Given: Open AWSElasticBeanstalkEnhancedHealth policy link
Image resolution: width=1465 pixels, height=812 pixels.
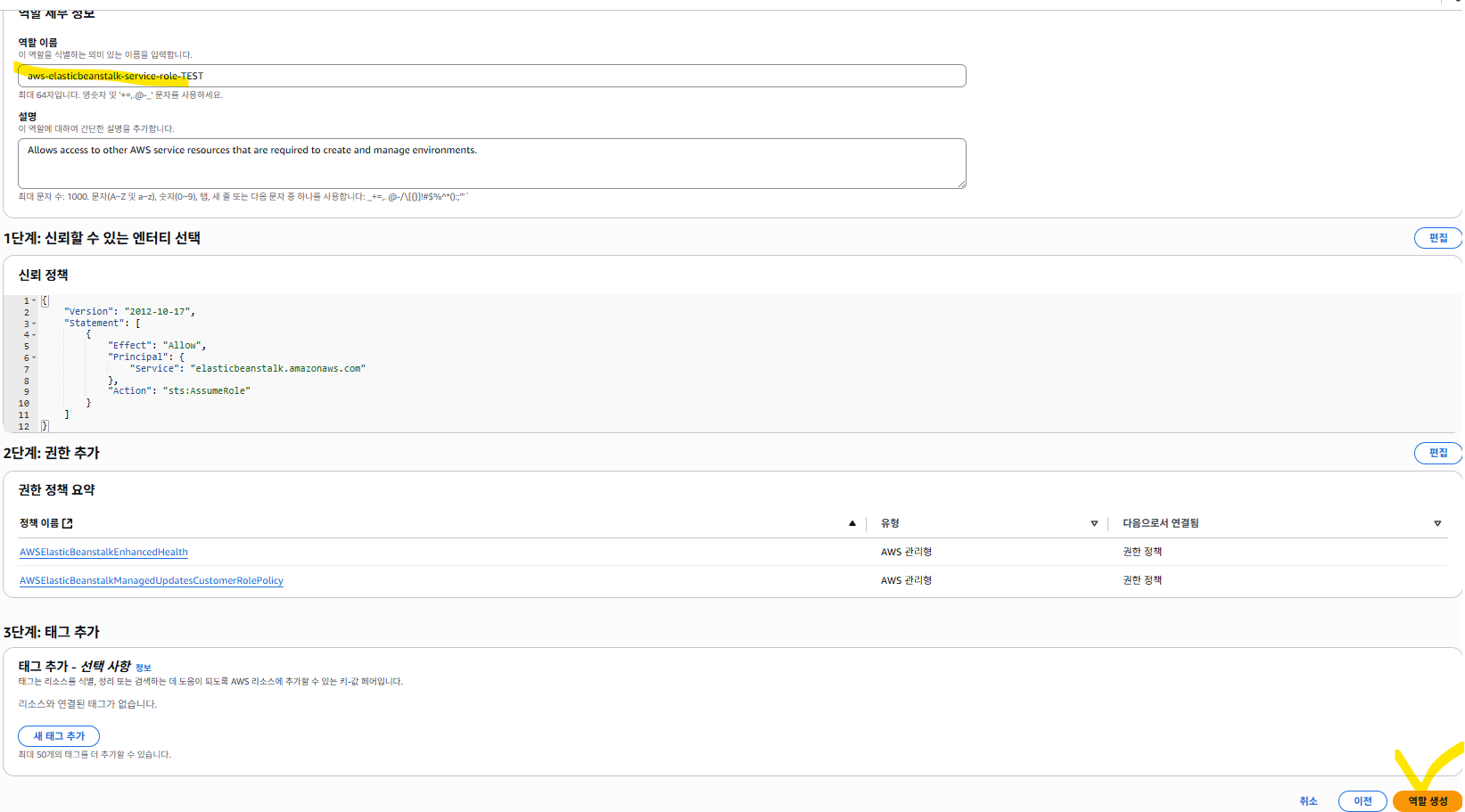Looking at the screenshot, I should (x=103, y=552).
